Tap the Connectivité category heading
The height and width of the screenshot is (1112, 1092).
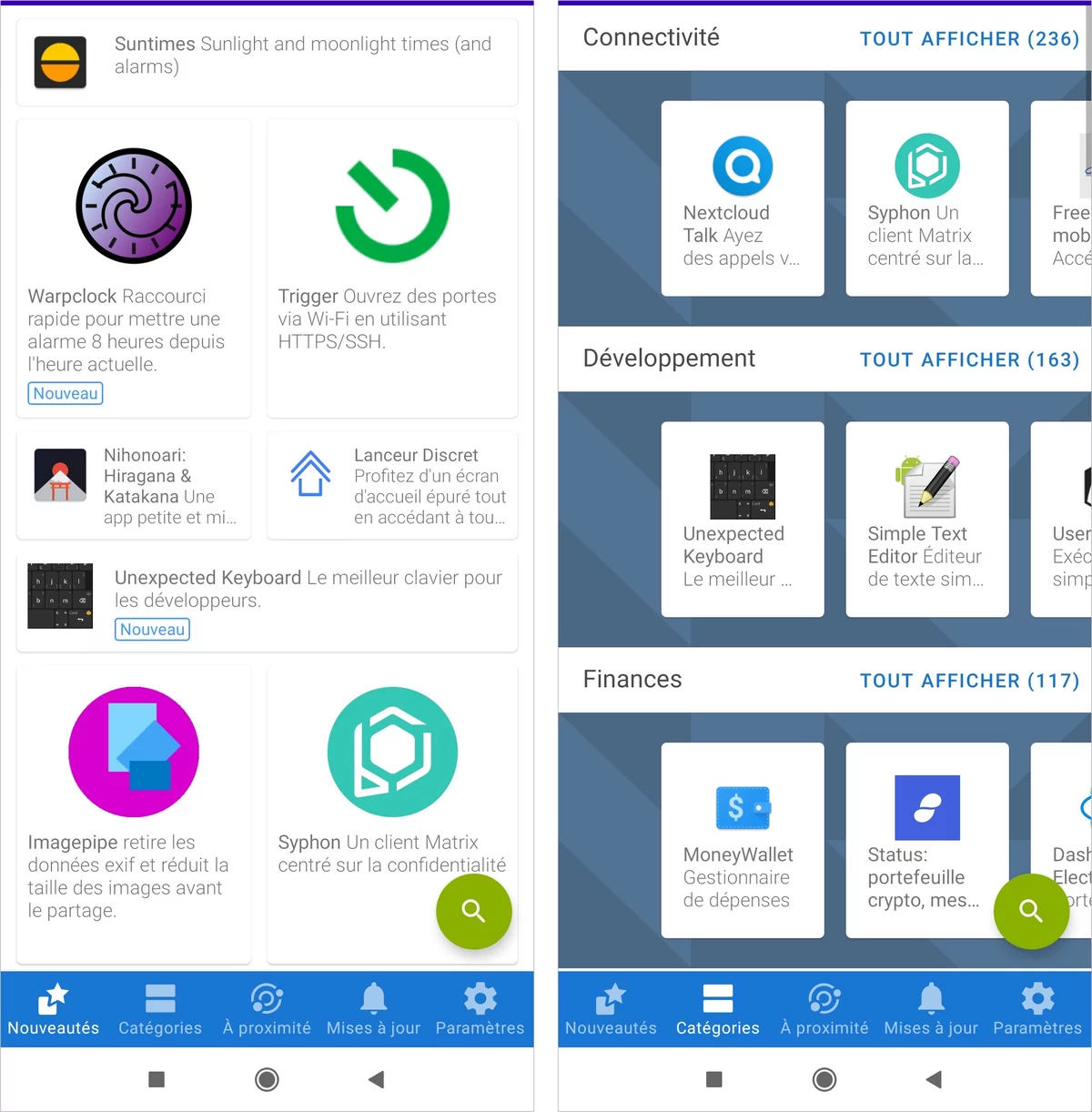tap(651, 37)
